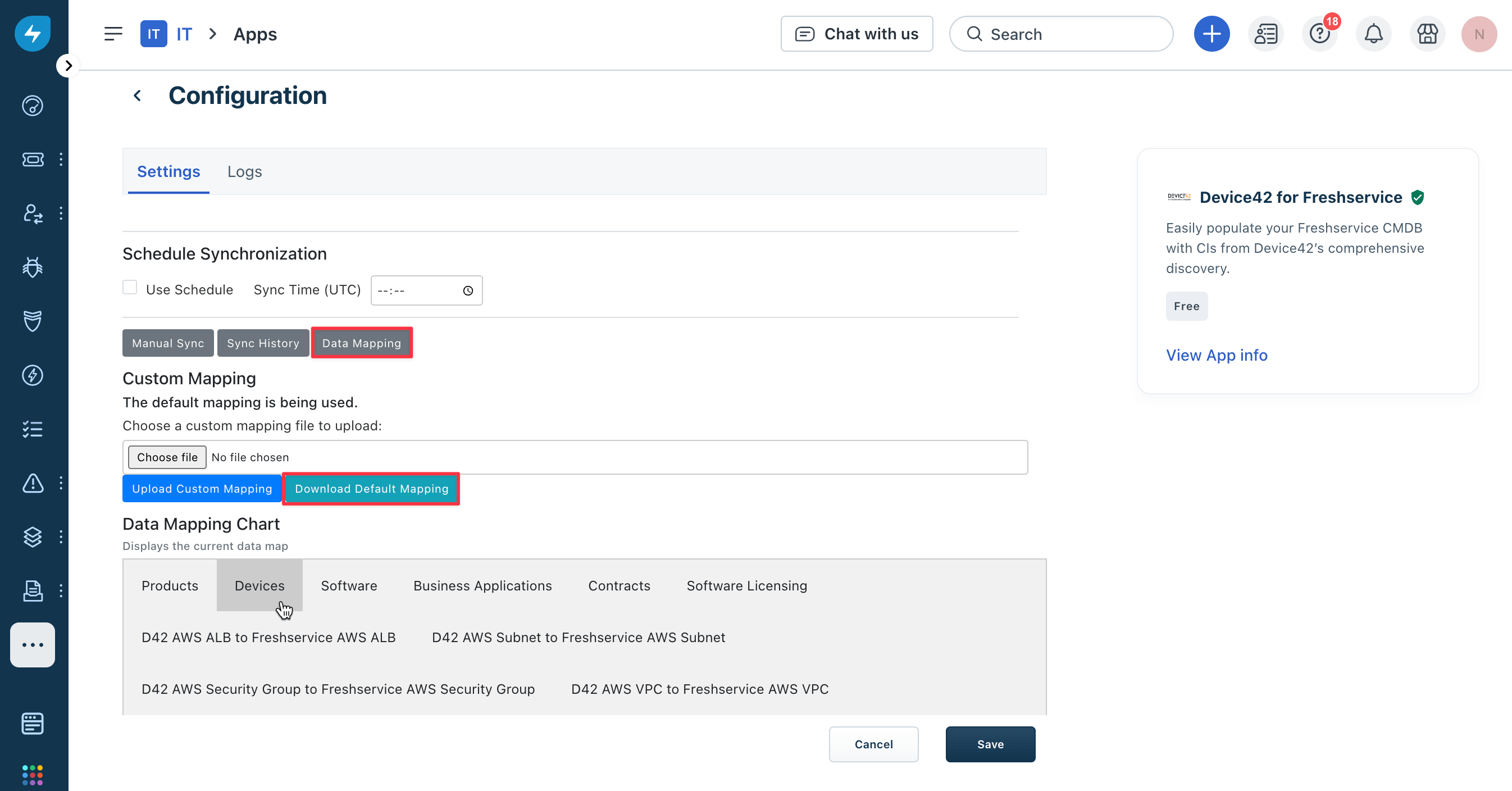Open the Freshworks app switcher colorful dots icon
Screen dimensions: 1512x791
click(32, 774)
